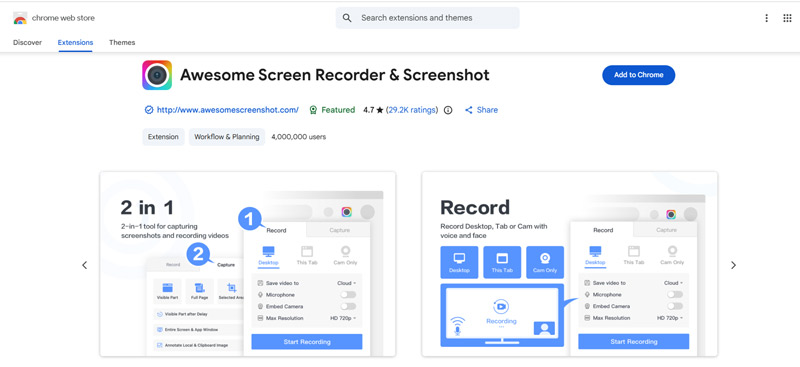Click the Workflow & Planning chip
Screen dimensions: 800x367
pyautogui.click(x=227, y=137)
